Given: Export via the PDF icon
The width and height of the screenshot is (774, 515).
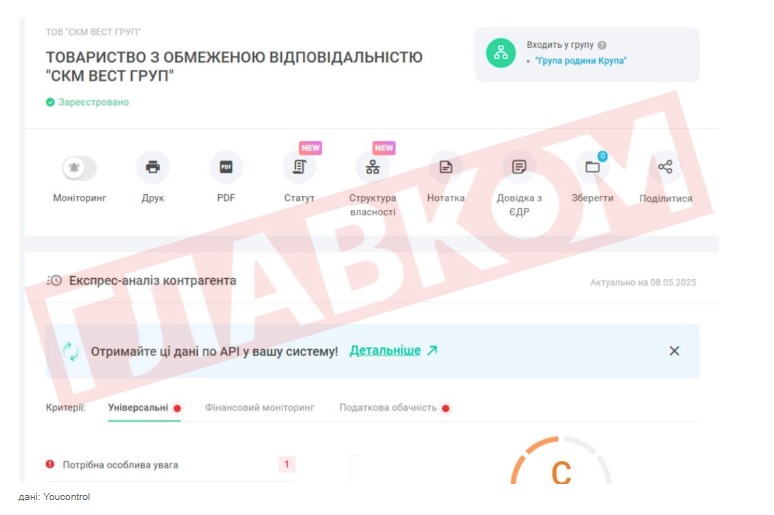Looking at the screenshot, I should click(226, 167).
